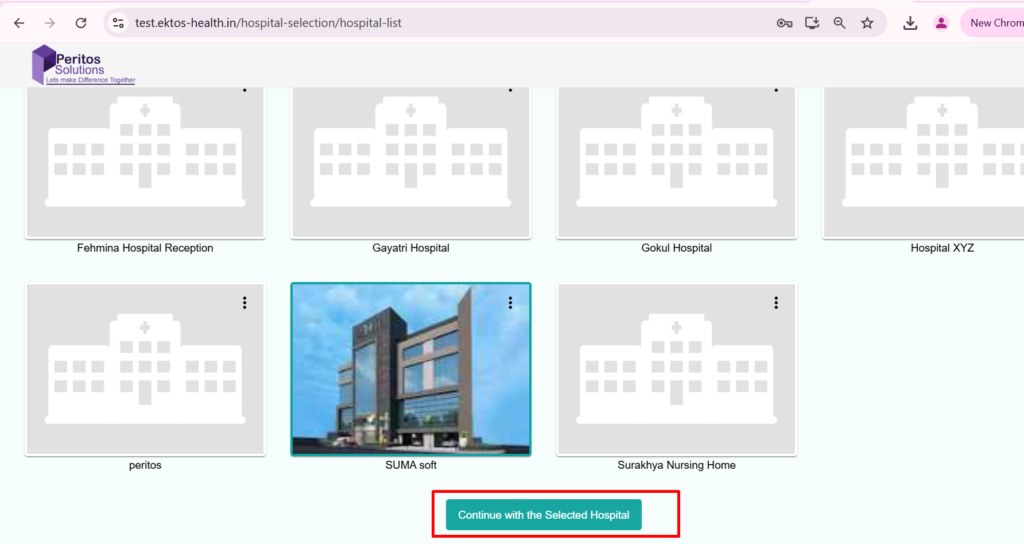Click the install app icon in address bar

[x=812, y=23]
